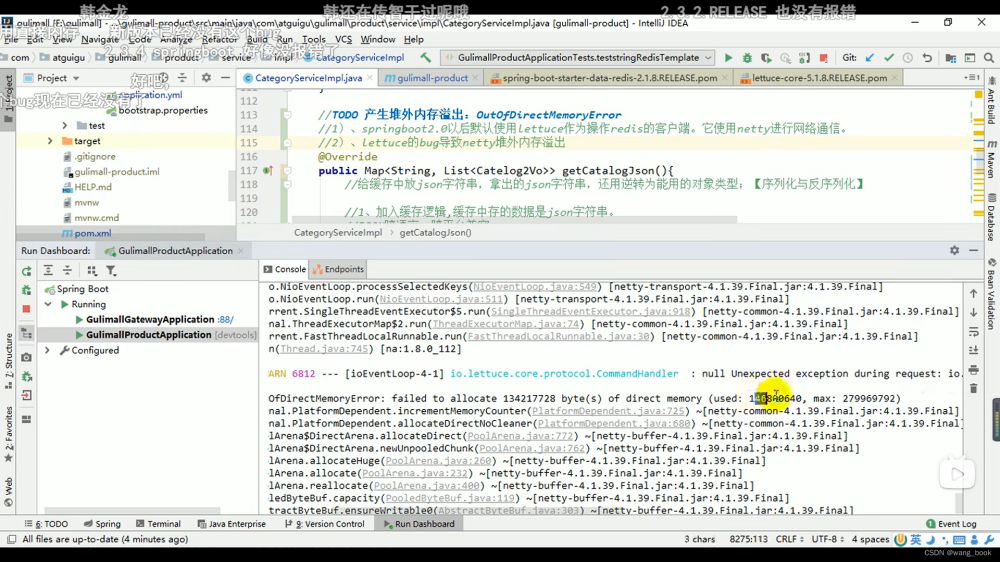Clear console with the trash icon
This screenshot has width=1000, height=562.
coord(973,388)
